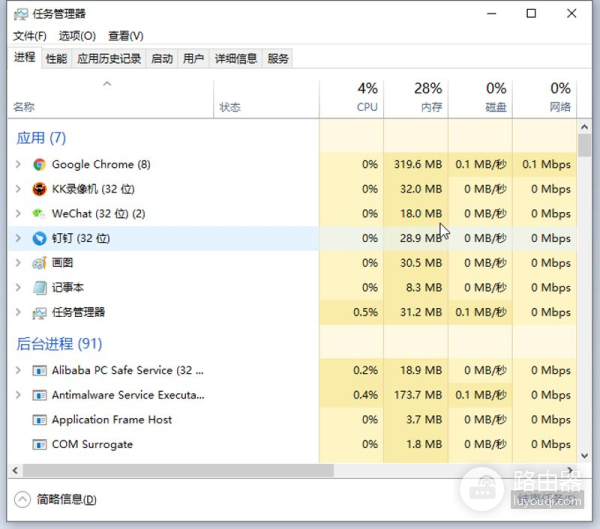Collapse details with the 简略信息 arrow icon
Image resolution: width=600 pixels, height=529 pixels.
22,500
